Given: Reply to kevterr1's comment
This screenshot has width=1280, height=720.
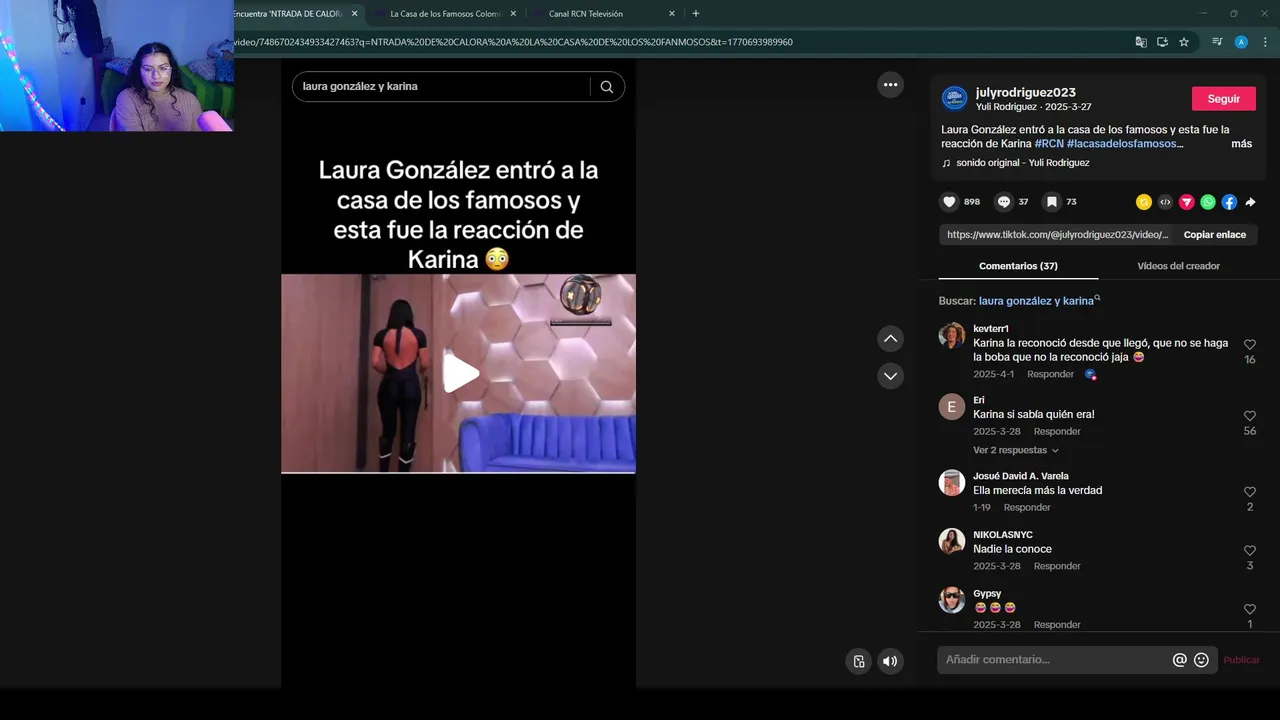Looking at the screenshot, I should (x=1050, y=374).
